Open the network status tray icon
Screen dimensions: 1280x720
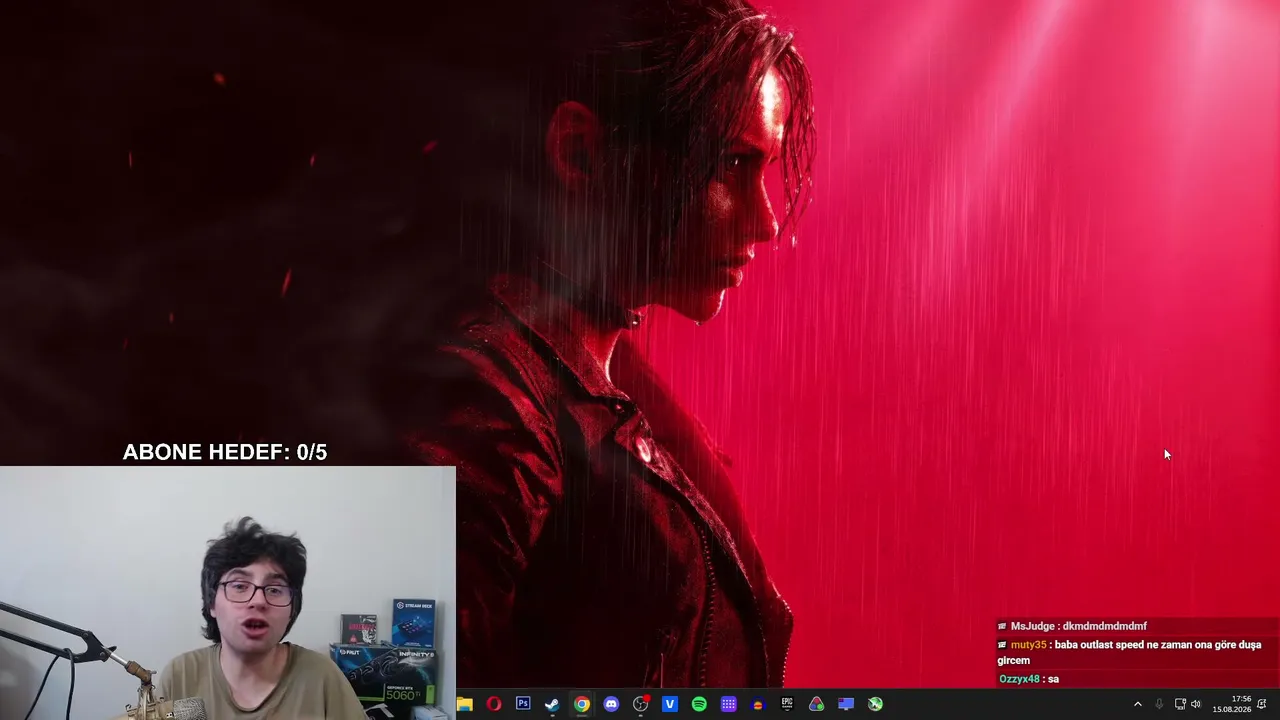click(x=1180, y=704)
